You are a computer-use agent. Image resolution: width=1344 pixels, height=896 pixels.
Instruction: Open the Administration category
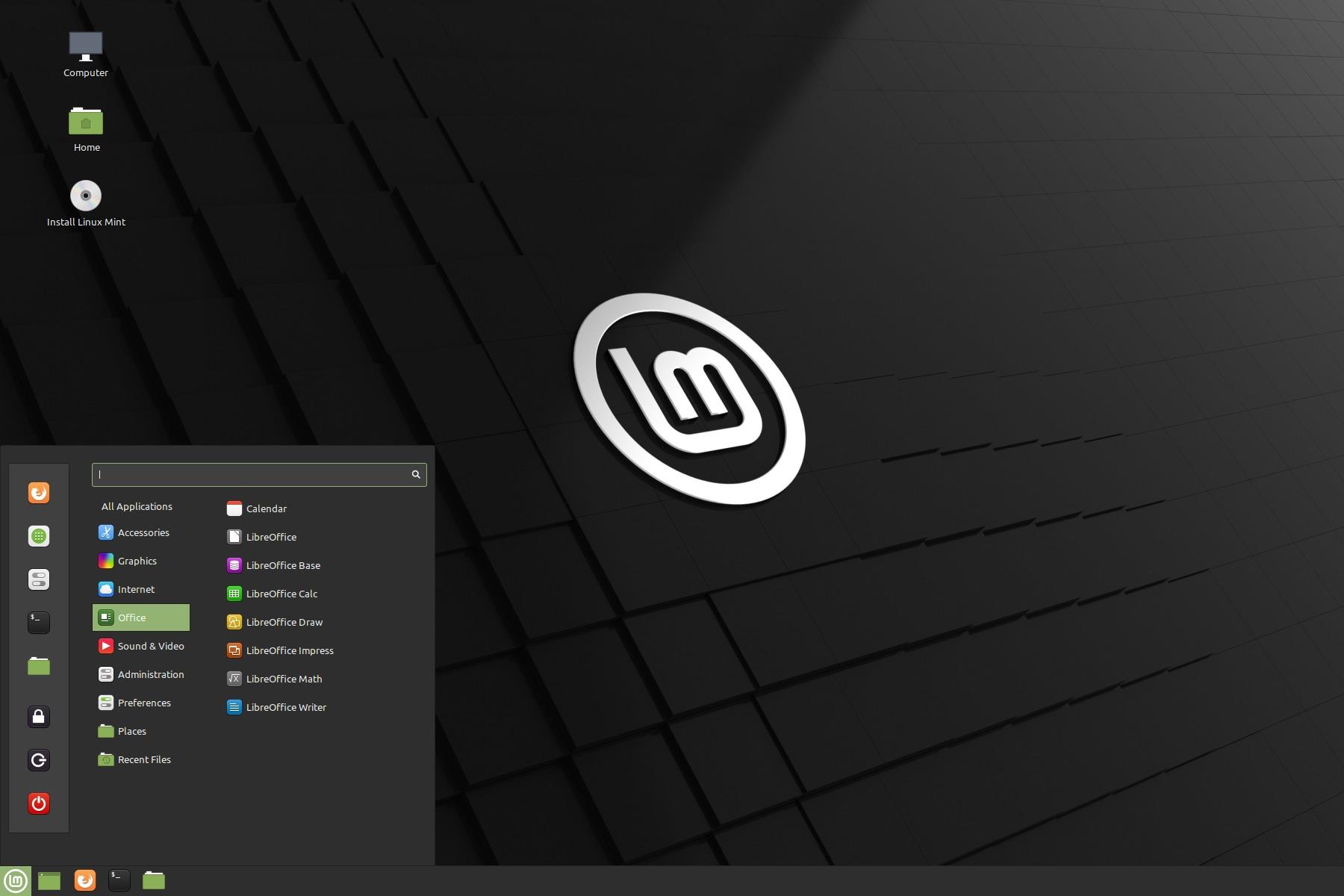[x=141, y=674]
